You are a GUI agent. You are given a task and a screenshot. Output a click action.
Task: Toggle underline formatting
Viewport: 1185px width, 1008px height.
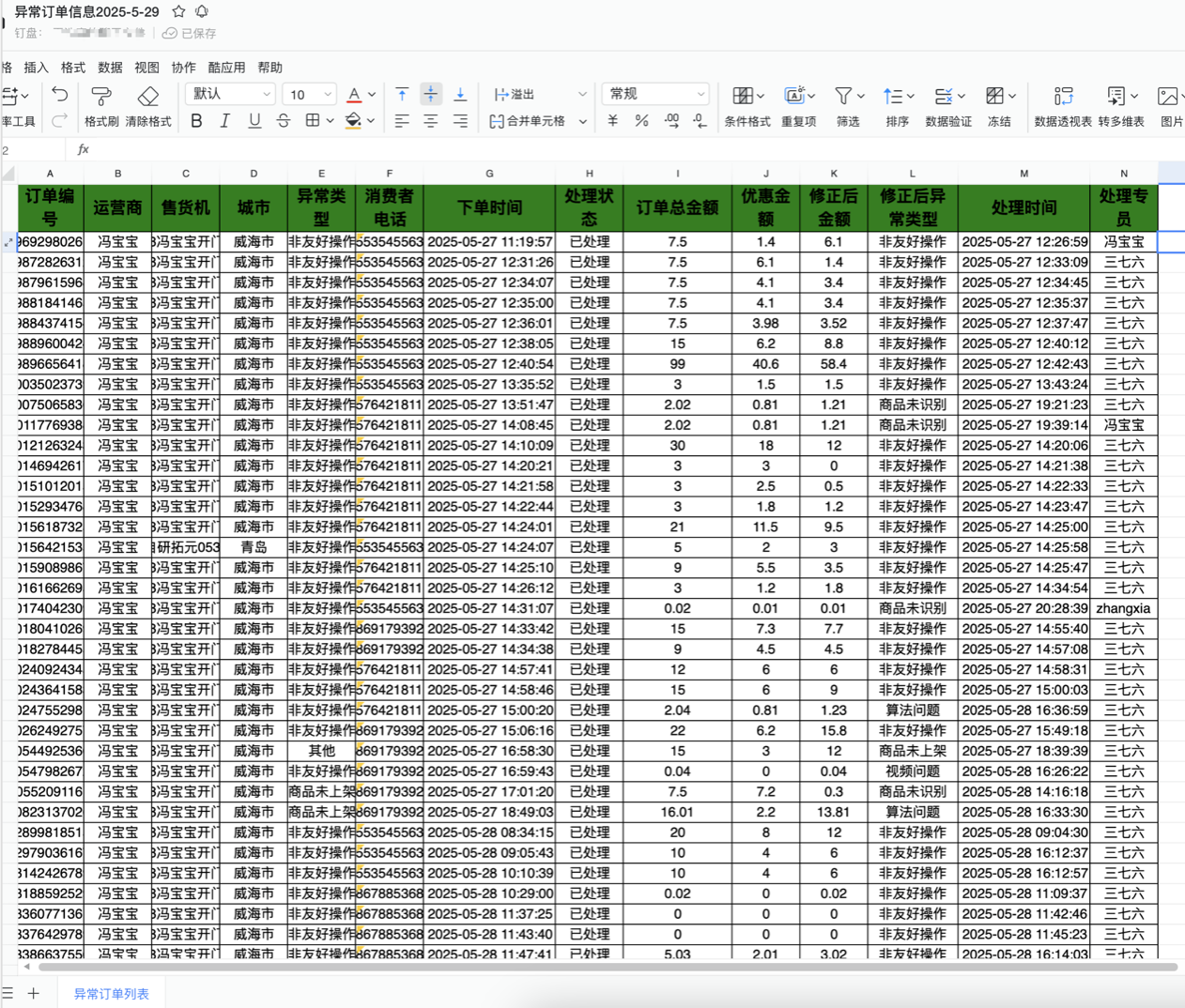[254, 120]
